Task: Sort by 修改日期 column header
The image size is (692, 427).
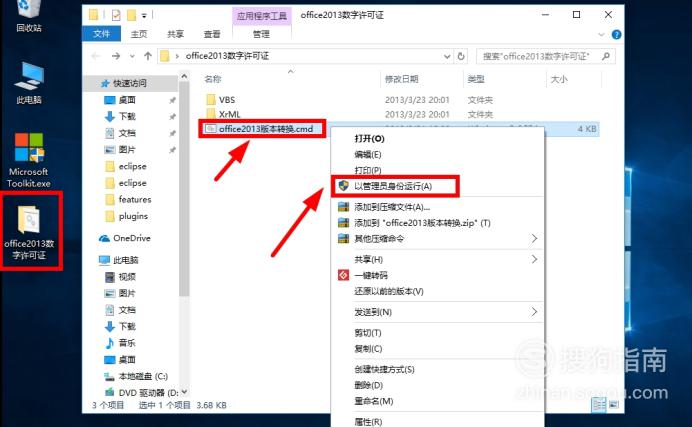Action: [401, 79]
